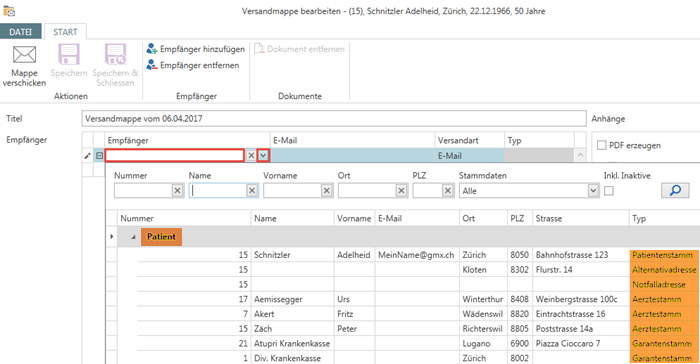Click the Speichern & Schliessen icon
The width and height of the screenshot is (700, 364).
[115, 54]
